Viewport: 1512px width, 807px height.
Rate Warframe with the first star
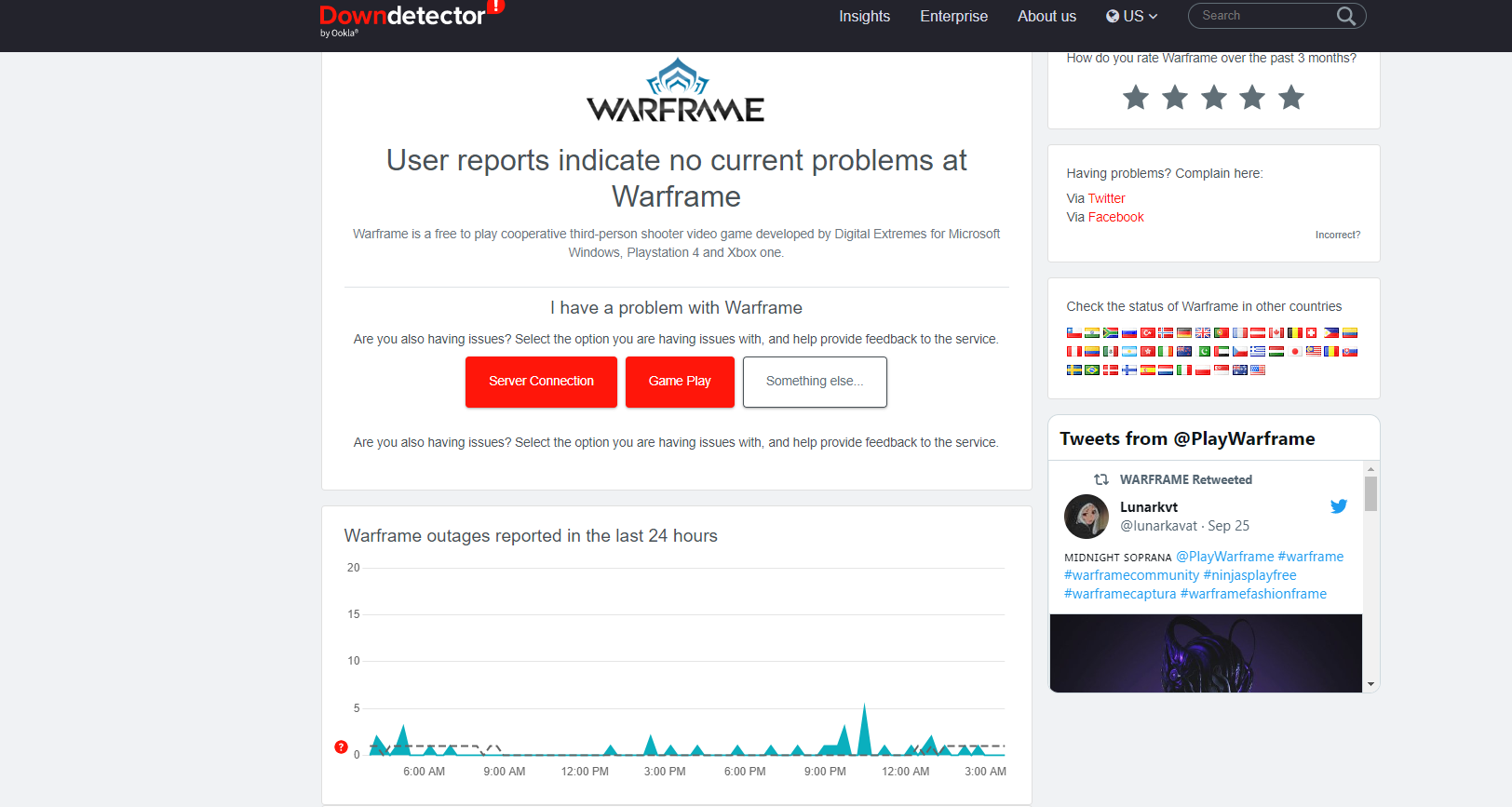click(x=1136, y=97)
